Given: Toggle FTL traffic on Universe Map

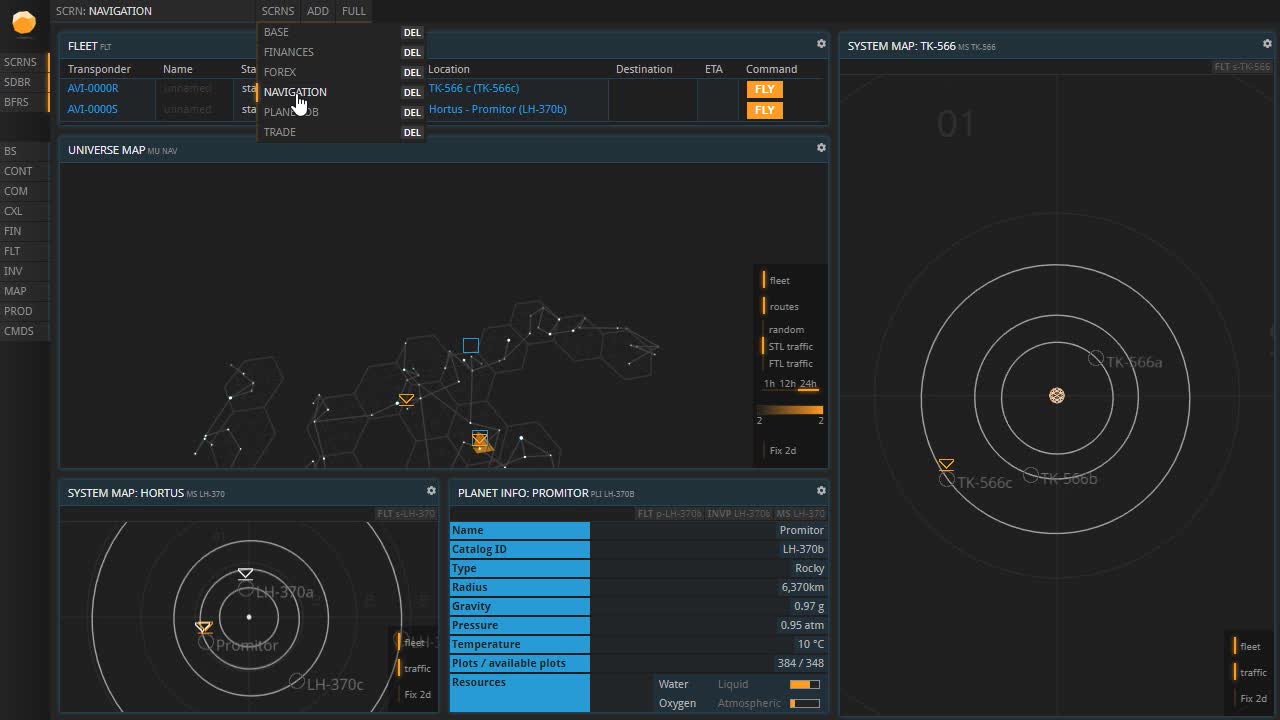Looking at the screenshot, I should coord(789,364).
